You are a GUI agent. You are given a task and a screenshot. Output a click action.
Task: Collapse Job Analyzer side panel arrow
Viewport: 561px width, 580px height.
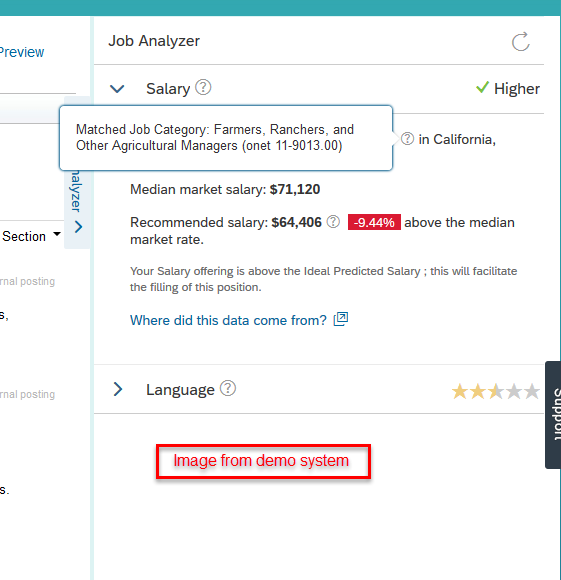coord(78,227)
